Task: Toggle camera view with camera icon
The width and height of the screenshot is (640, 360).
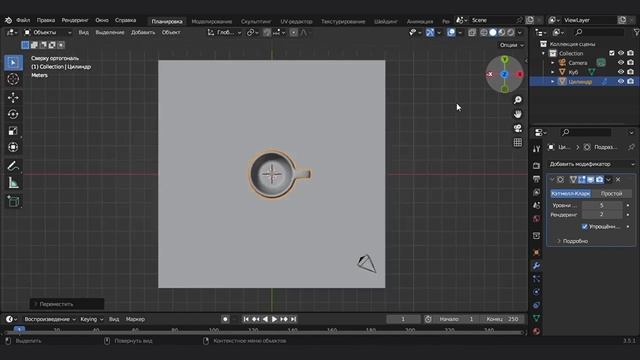Action: pos(518,128)
